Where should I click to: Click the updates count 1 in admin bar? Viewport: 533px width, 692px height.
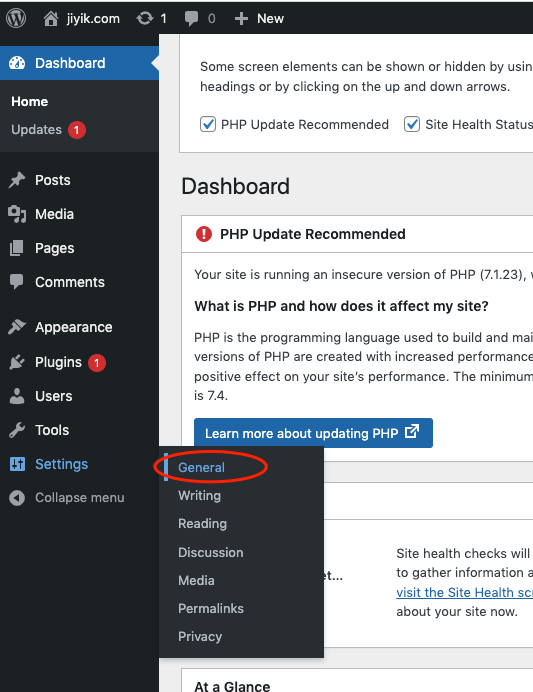[x=163, y=19]
